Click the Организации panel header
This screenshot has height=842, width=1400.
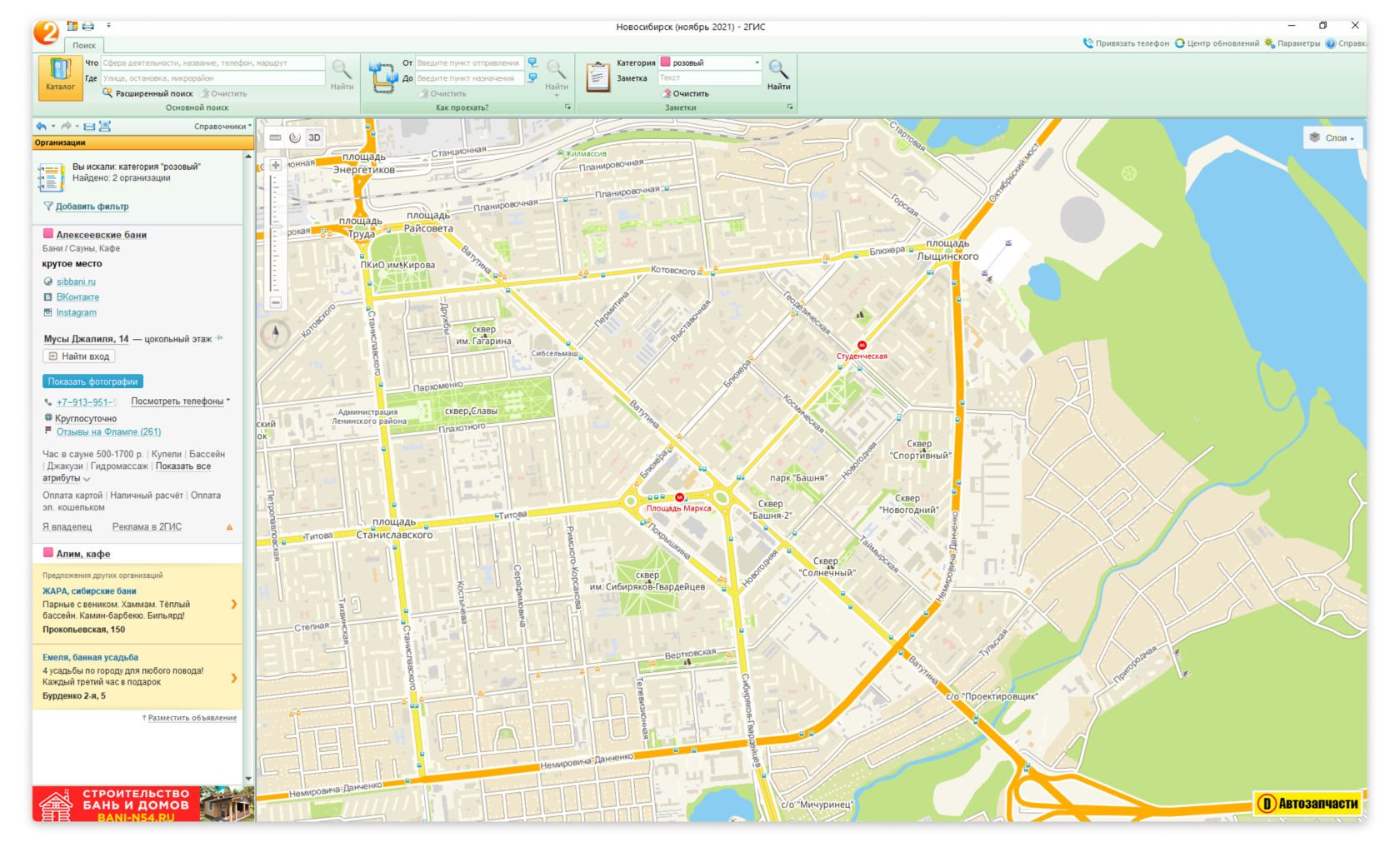pyautogui.click(x=143, y=142)
